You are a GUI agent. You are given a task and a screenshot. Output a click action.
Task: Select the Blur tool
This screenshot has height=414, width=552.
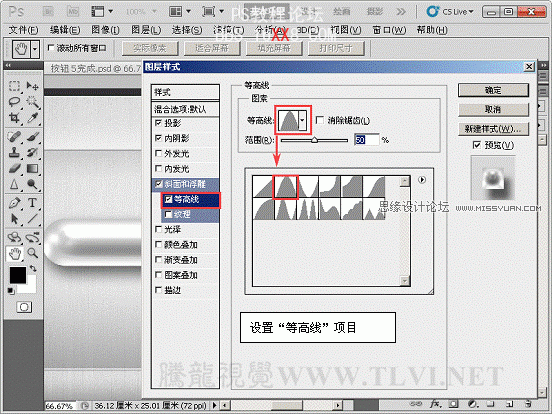coord(14,184)
